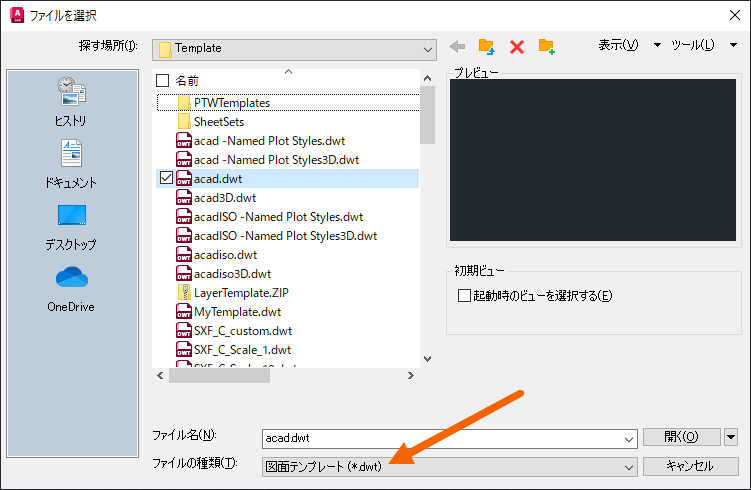Click the up-one-level folder icon
Viewport: 751px width, 490px height.
point(487,46)
